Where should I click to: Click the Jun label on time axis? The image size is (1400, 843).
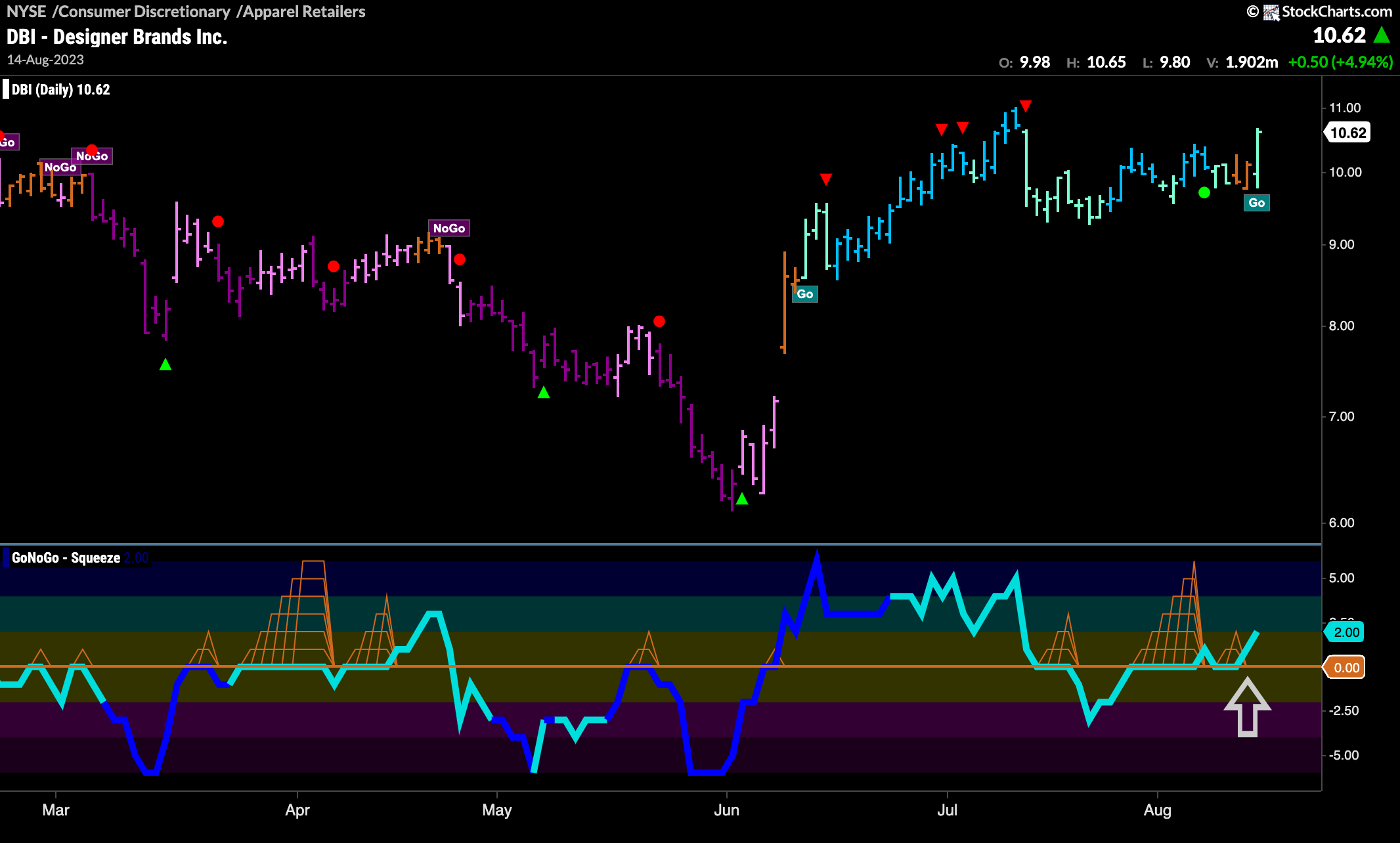[727, 810]
